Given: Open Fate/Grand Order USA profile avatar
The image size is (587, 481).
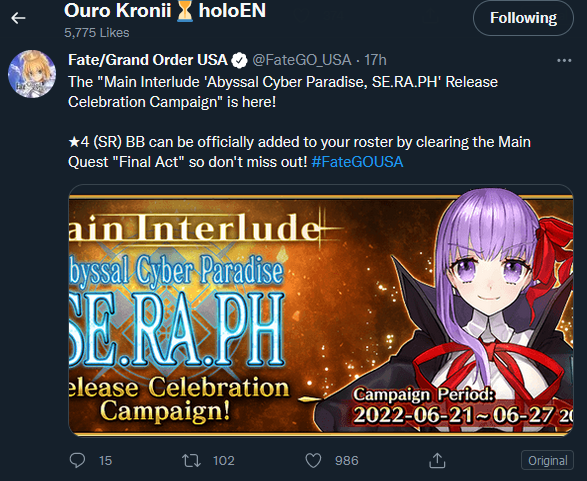Looking at the screenshot, I should (32, 74).
